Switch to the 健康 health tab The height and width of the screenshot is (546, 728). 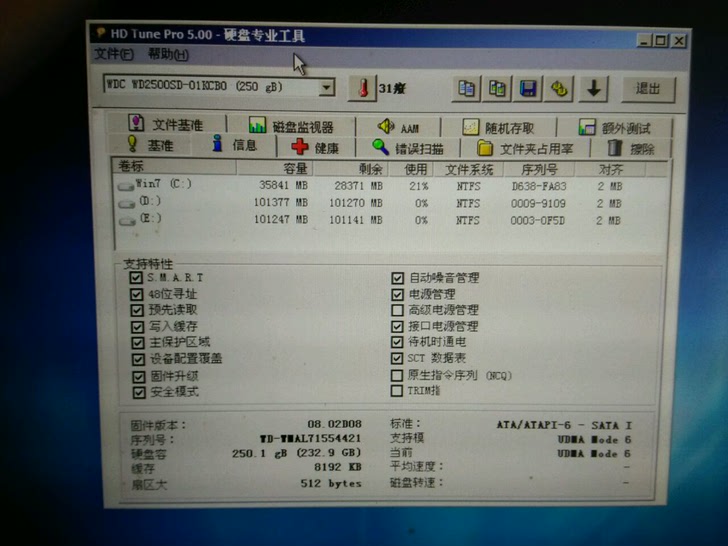coord(315,147)
